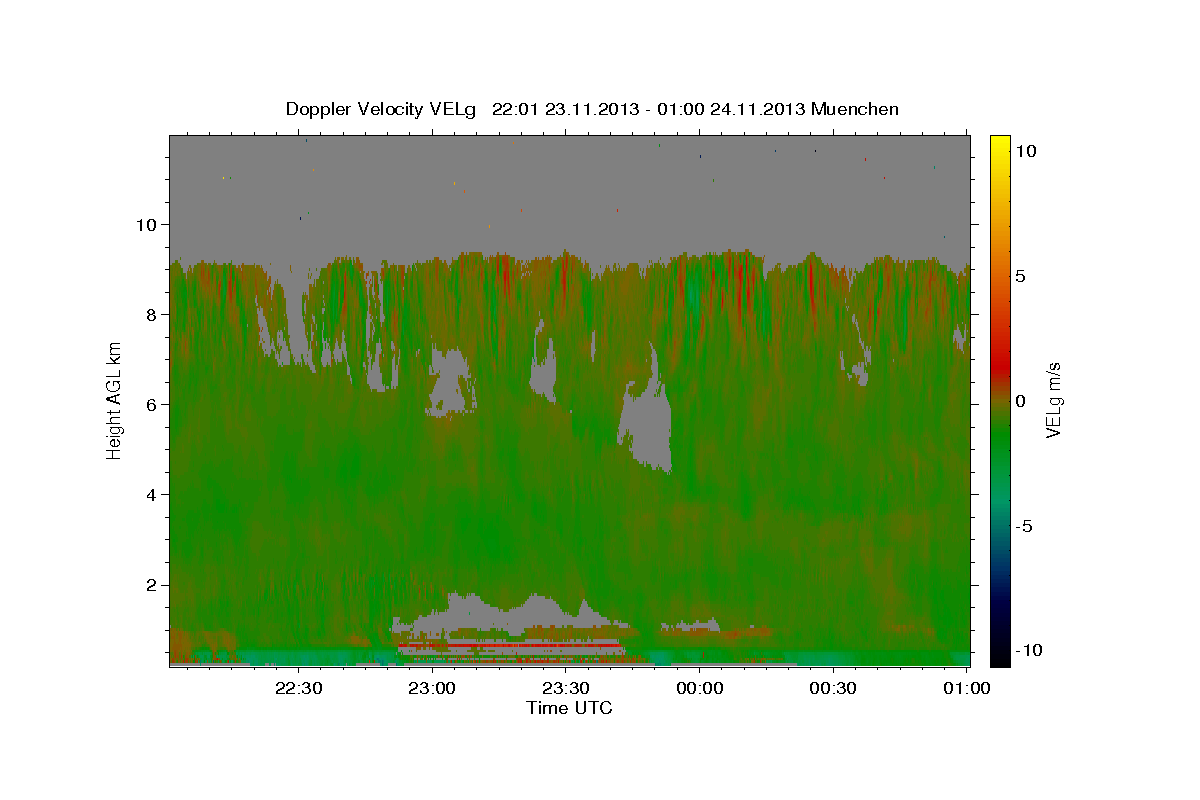
Task: Click the 8 km height tick label
Action: pyautogui.click(x=153, y=315)
